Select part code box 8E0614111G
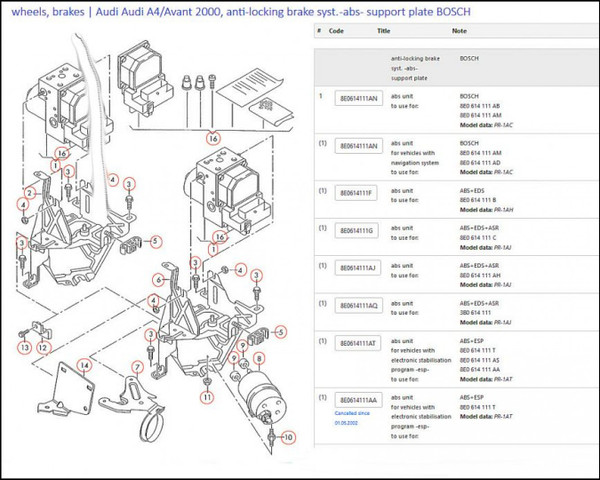The image size is (600, 480). (359, 231)
